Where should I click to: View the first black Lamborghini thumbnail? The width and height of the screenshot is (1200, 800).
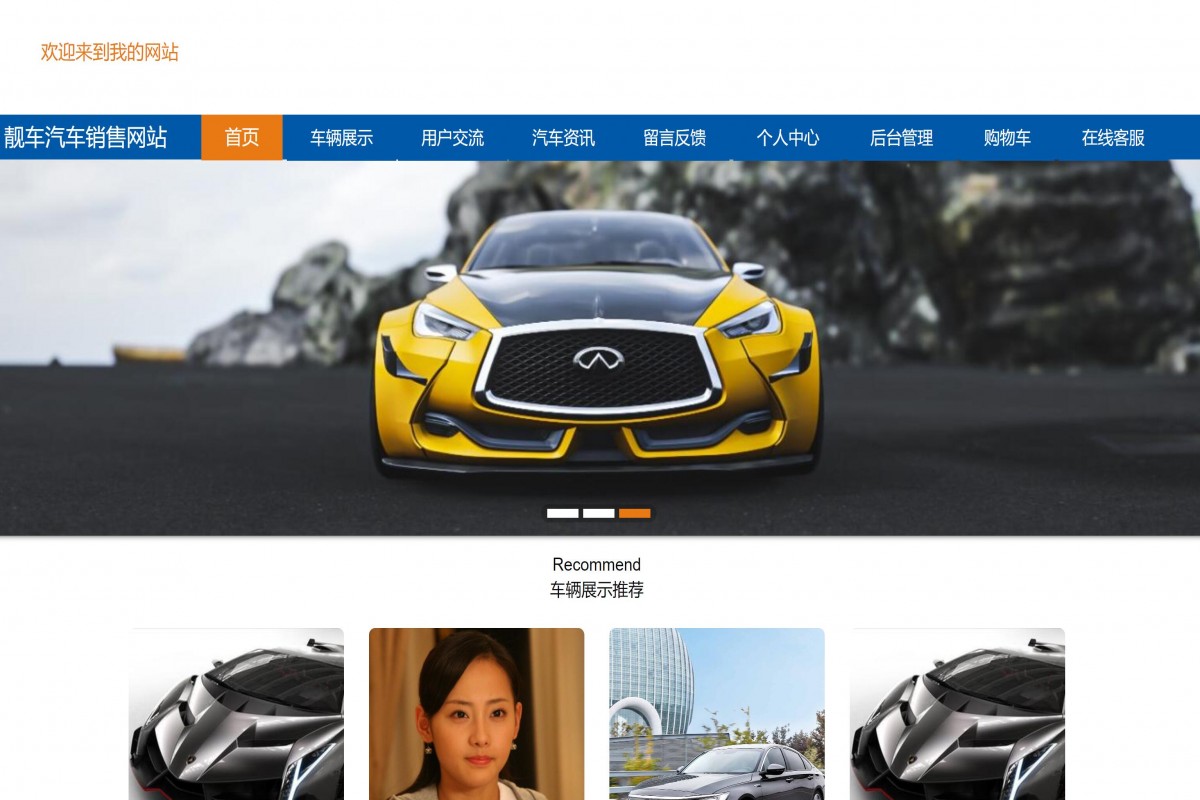pyautogui.click(x=236, y=713)
